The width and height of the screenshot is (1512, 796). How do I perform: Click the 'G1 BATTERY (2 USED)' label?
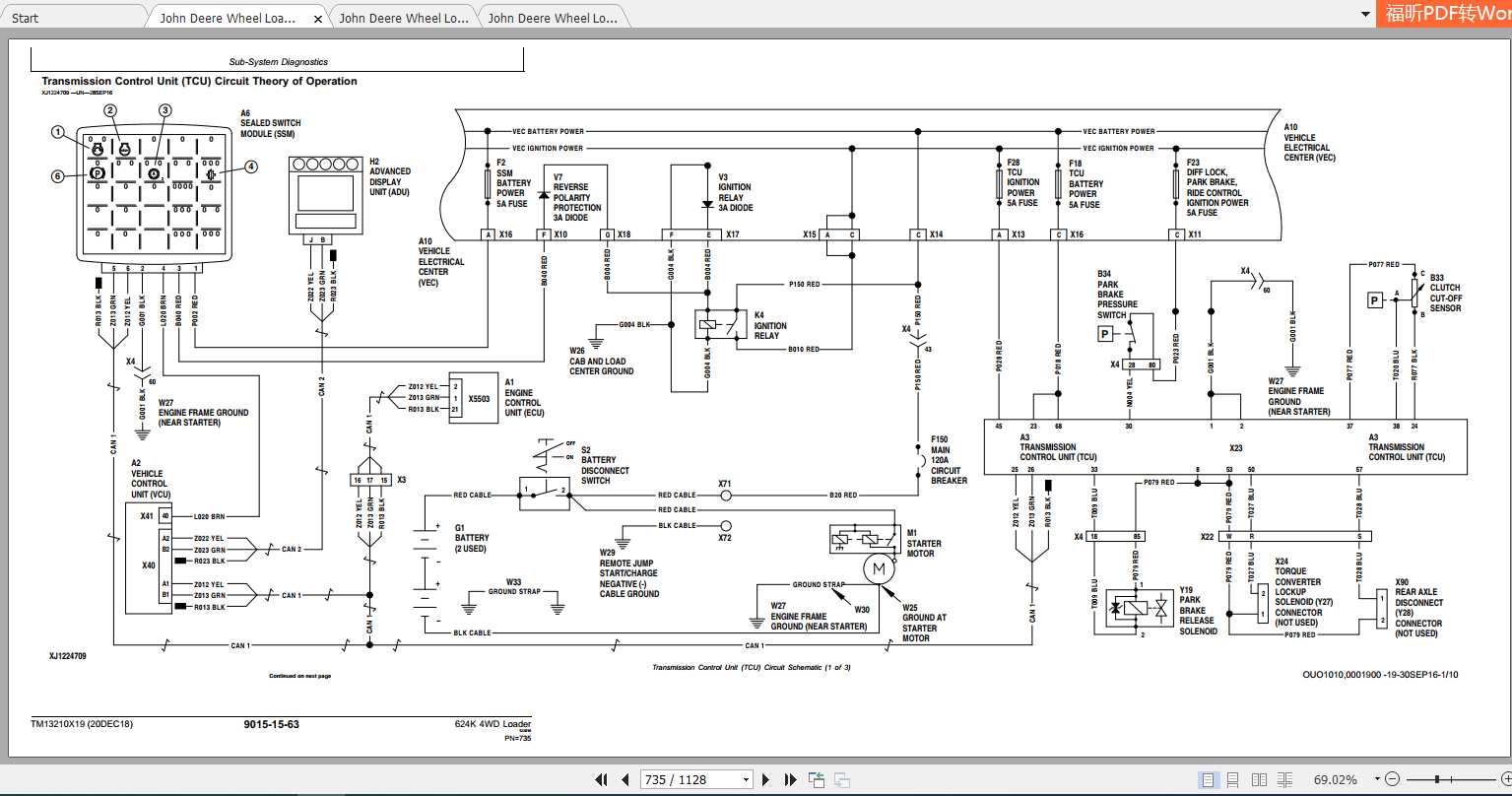click(470, 538)
